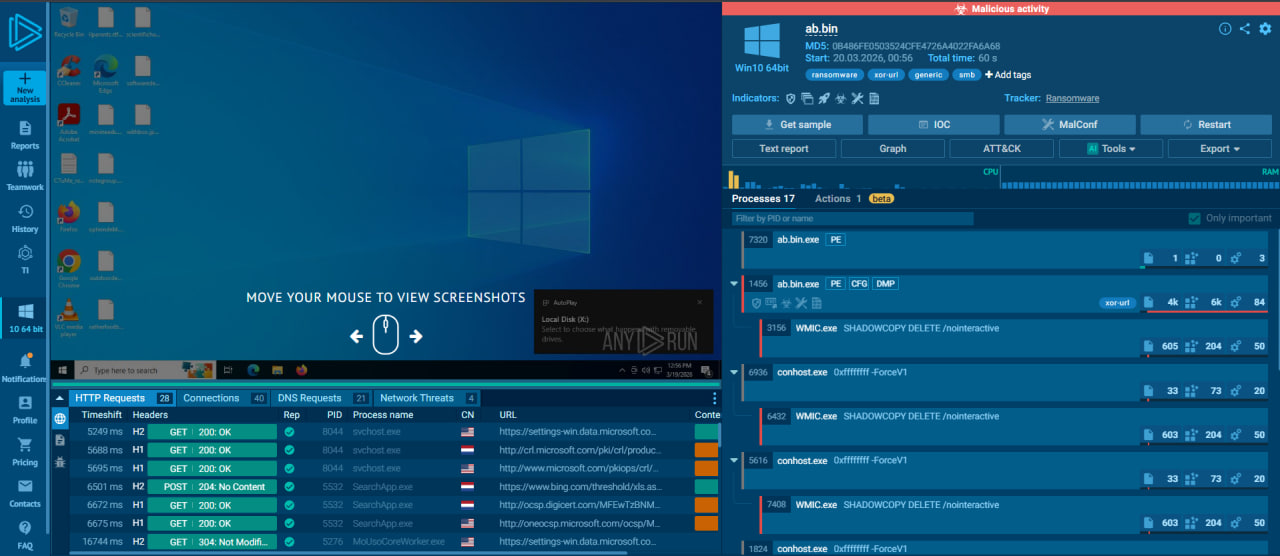
Task: Click the info icon beside the share icon
Action: click(x=1225, y=29)
